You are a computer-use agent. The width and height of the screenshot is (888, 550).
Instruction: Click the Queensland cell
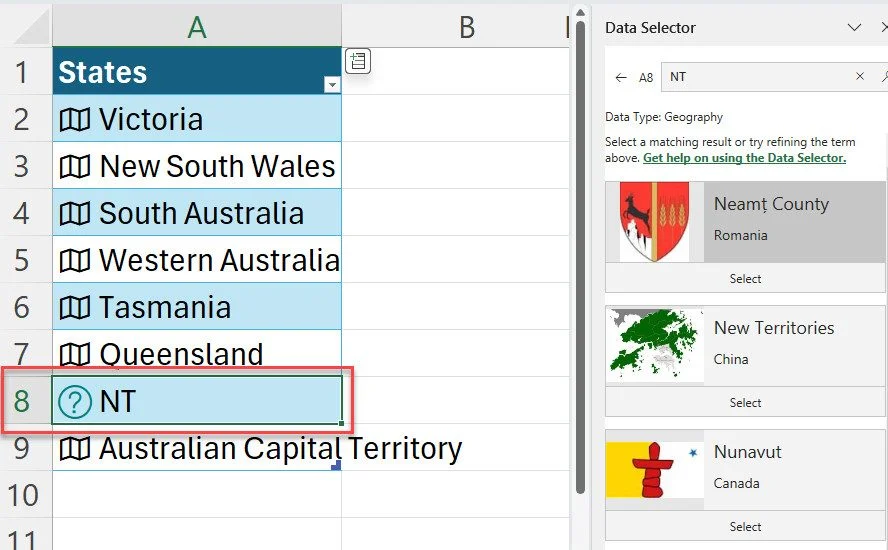click(x=197, y=353)
